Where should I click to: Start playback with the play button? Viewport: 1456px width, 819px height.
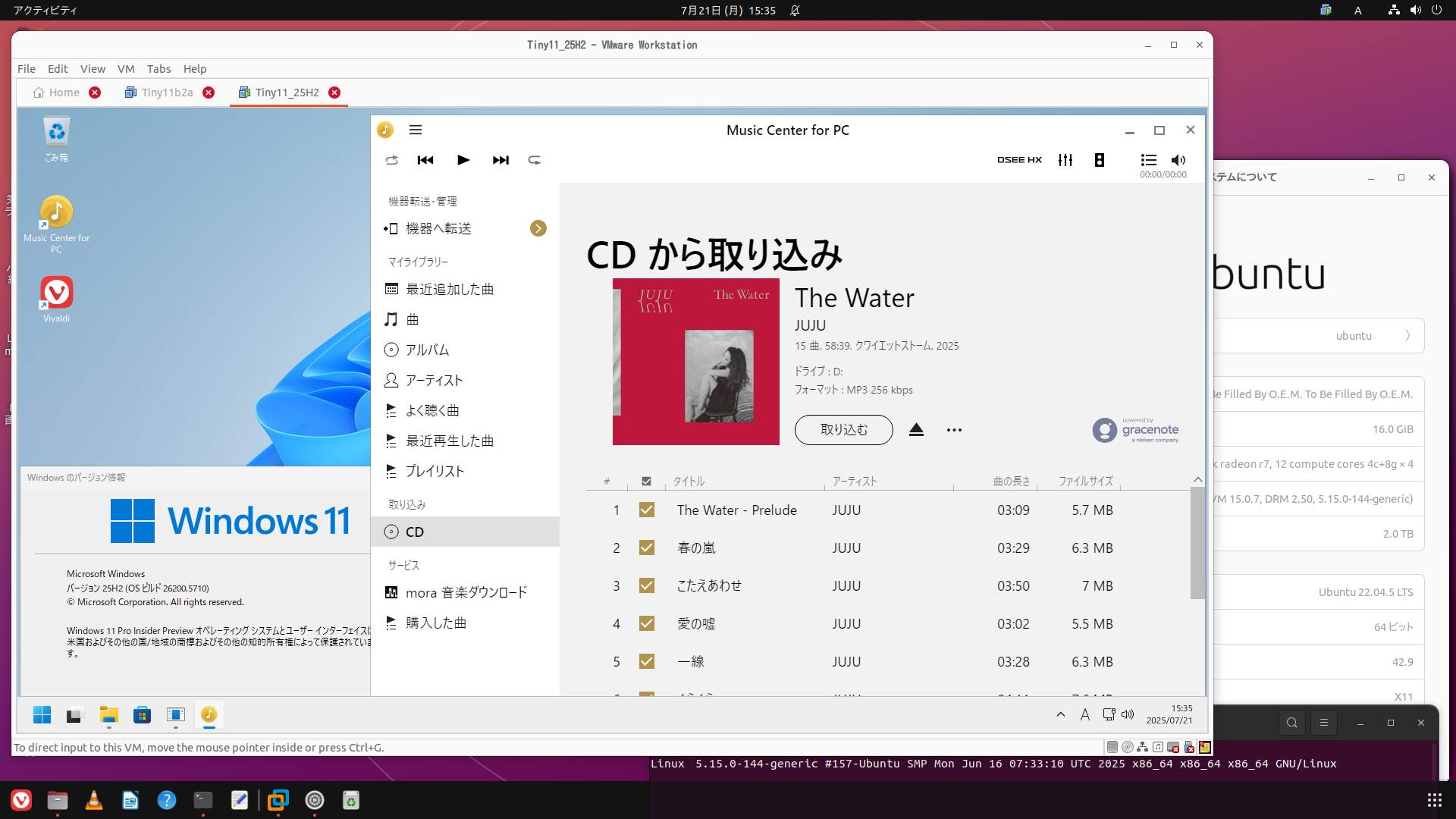[x=463, y=160]
